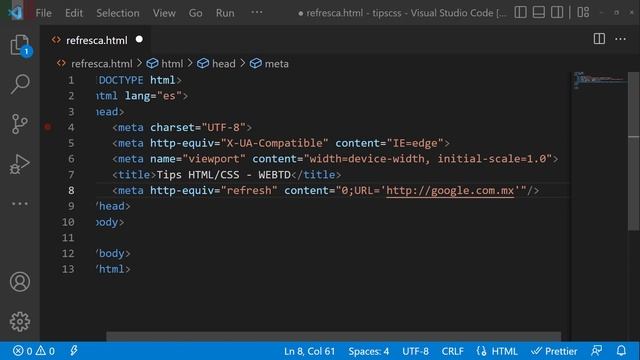The height and width of the screenshot is (360, 640).
Task: Click the Ln 8, Col 61 position indicator
Action: tap(309, 351)
